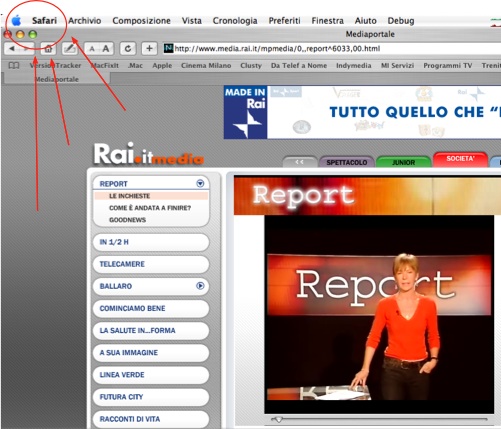The width and height of the screenshot is (501, 429).
Task: Open the Da Telef a Nome bookmark
Action: (x=299, y=65)
